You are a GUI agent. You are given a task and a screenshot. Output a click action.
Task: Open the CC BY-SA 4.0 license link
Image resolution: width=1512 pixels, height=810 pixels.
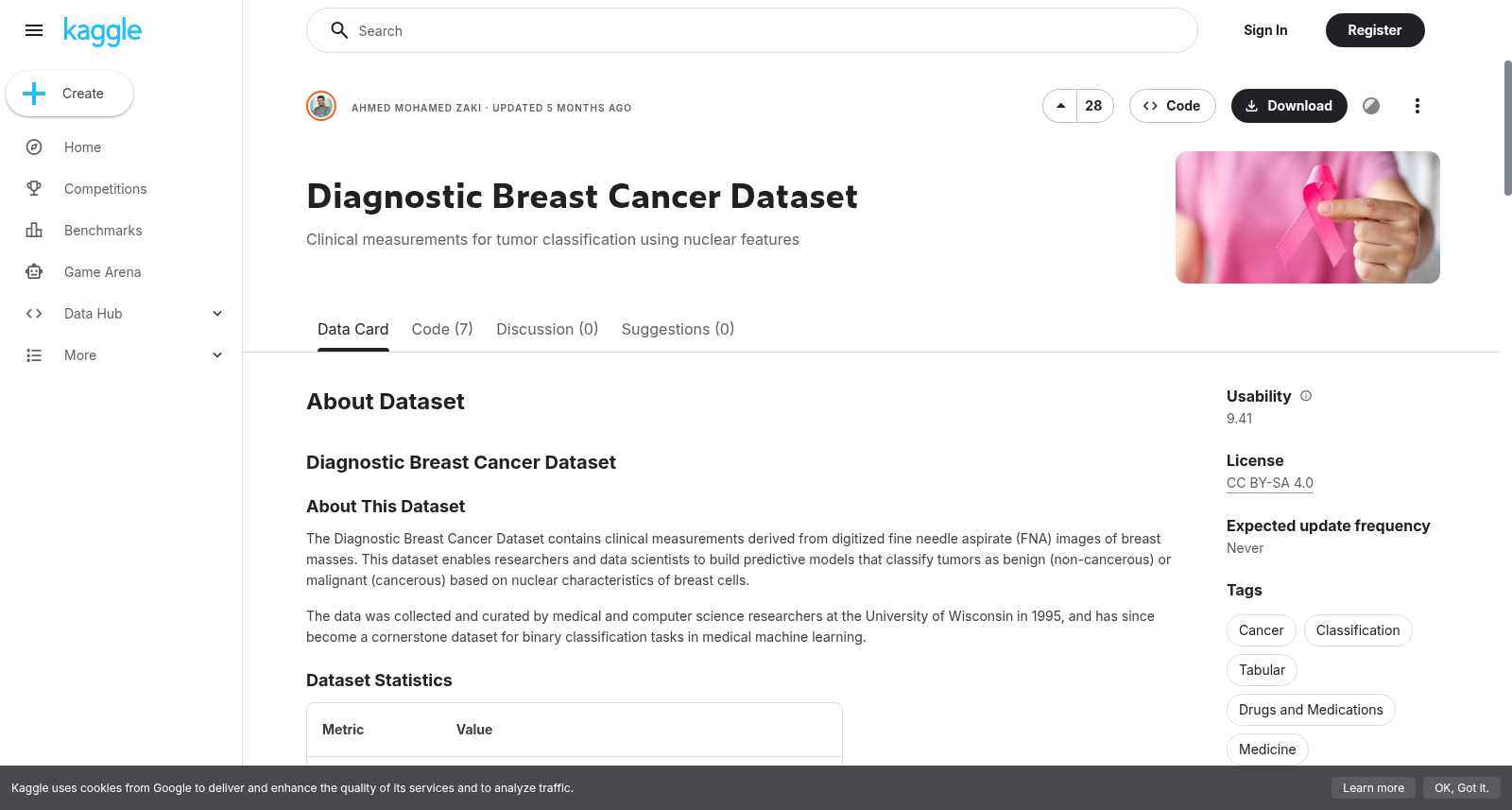pyautogui.click(x=1270, y=483)
